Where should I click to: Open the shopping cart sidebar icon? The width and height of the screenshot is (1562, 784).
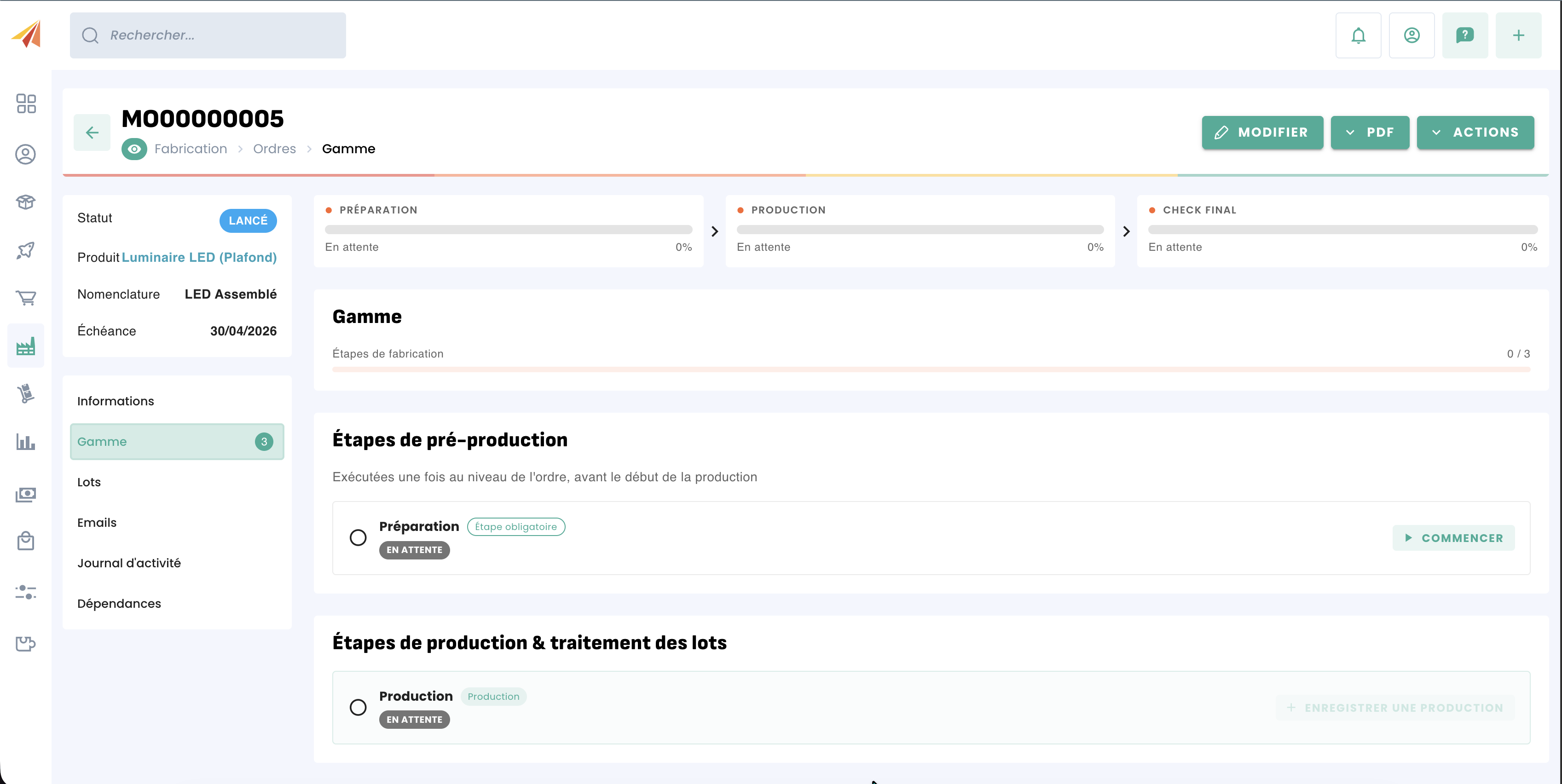click(x=25, y=298)
